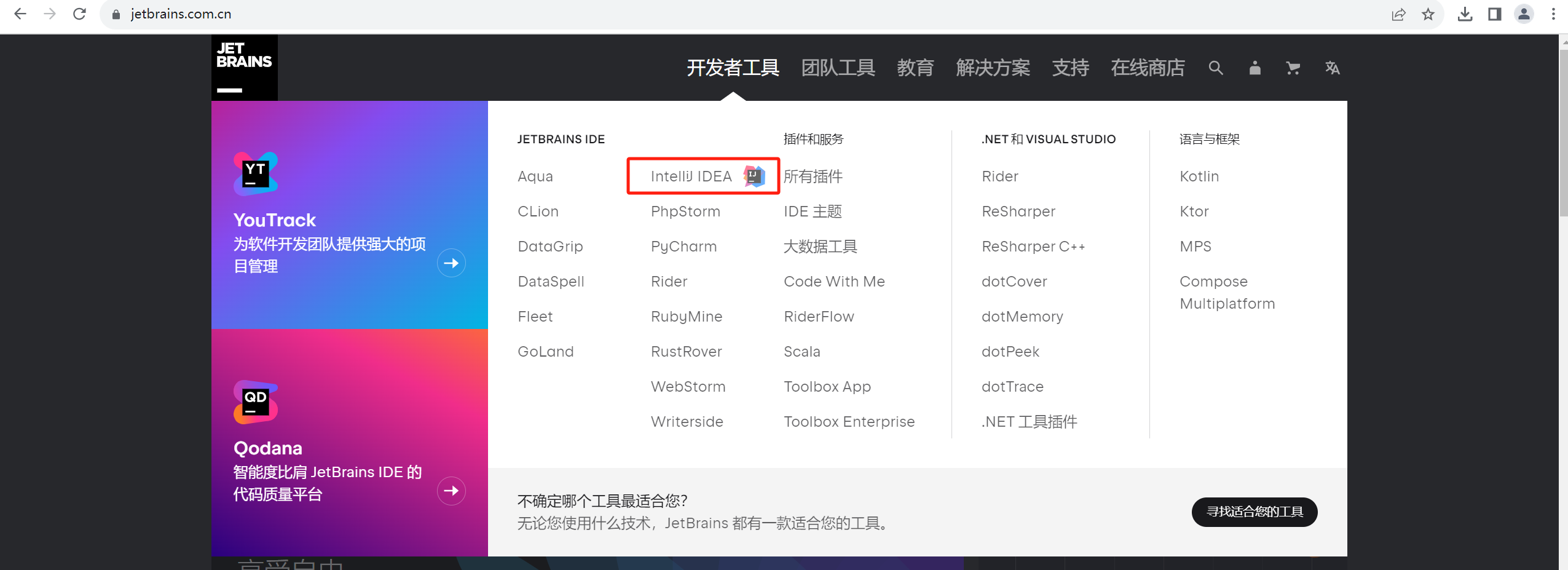Open the 解决方案 menu
This screenshot has width=1568, height=570.
(x=993, y=68)
